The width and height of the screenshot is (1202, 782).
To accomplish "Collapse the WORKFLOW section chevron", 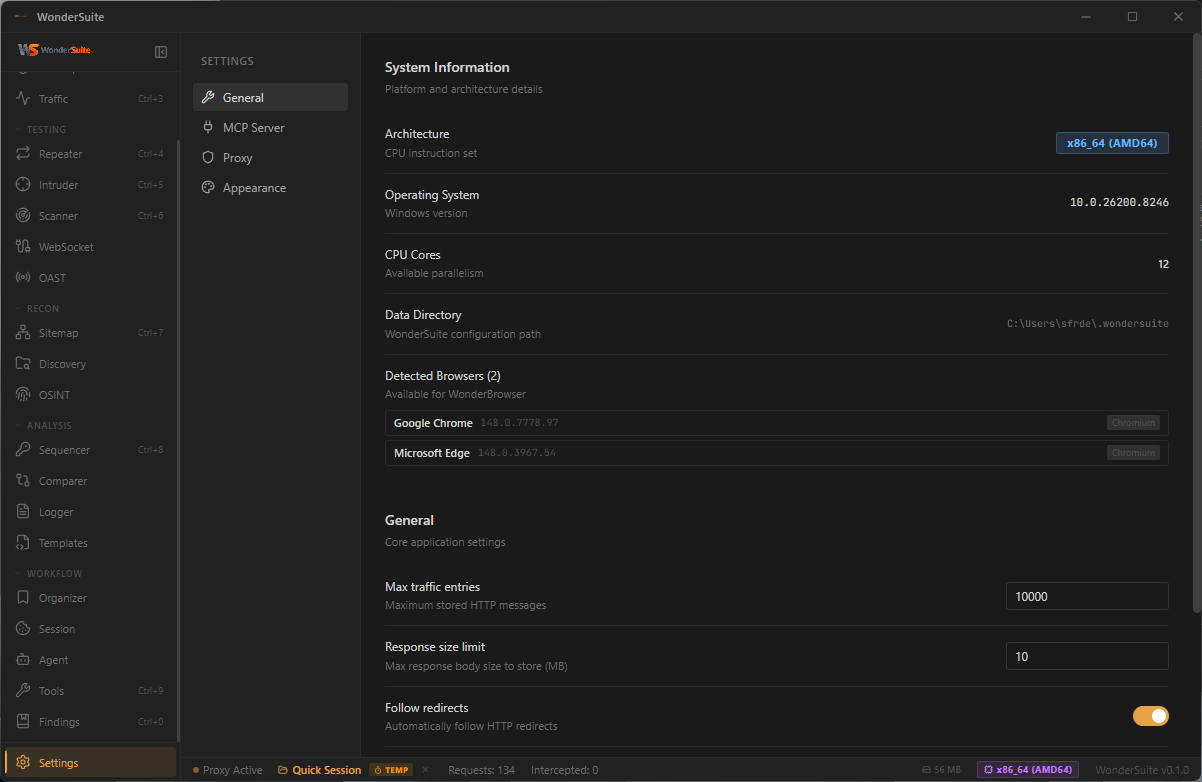I will (x=18, y=574).
